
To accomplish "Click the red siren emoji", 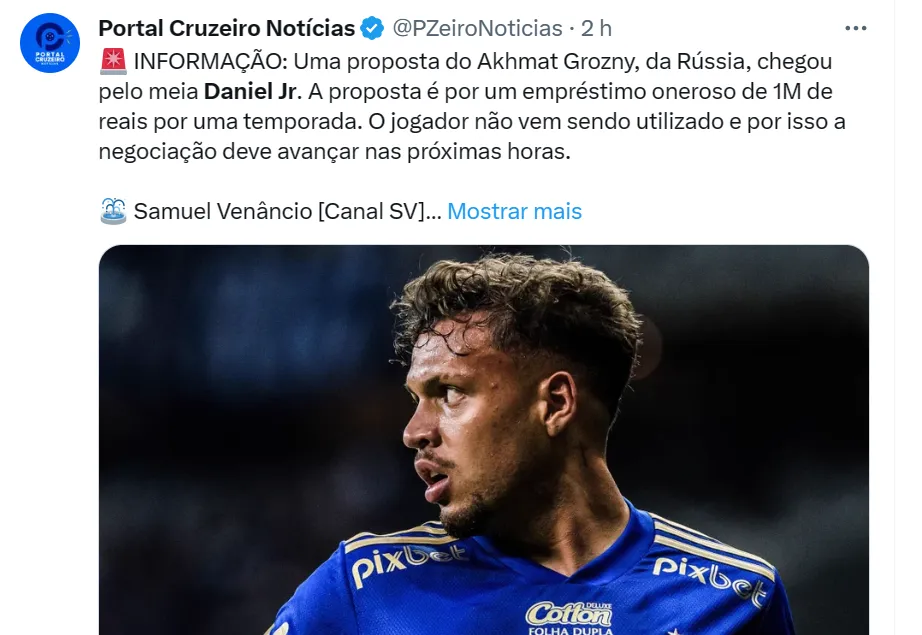I will click(112, 62).
